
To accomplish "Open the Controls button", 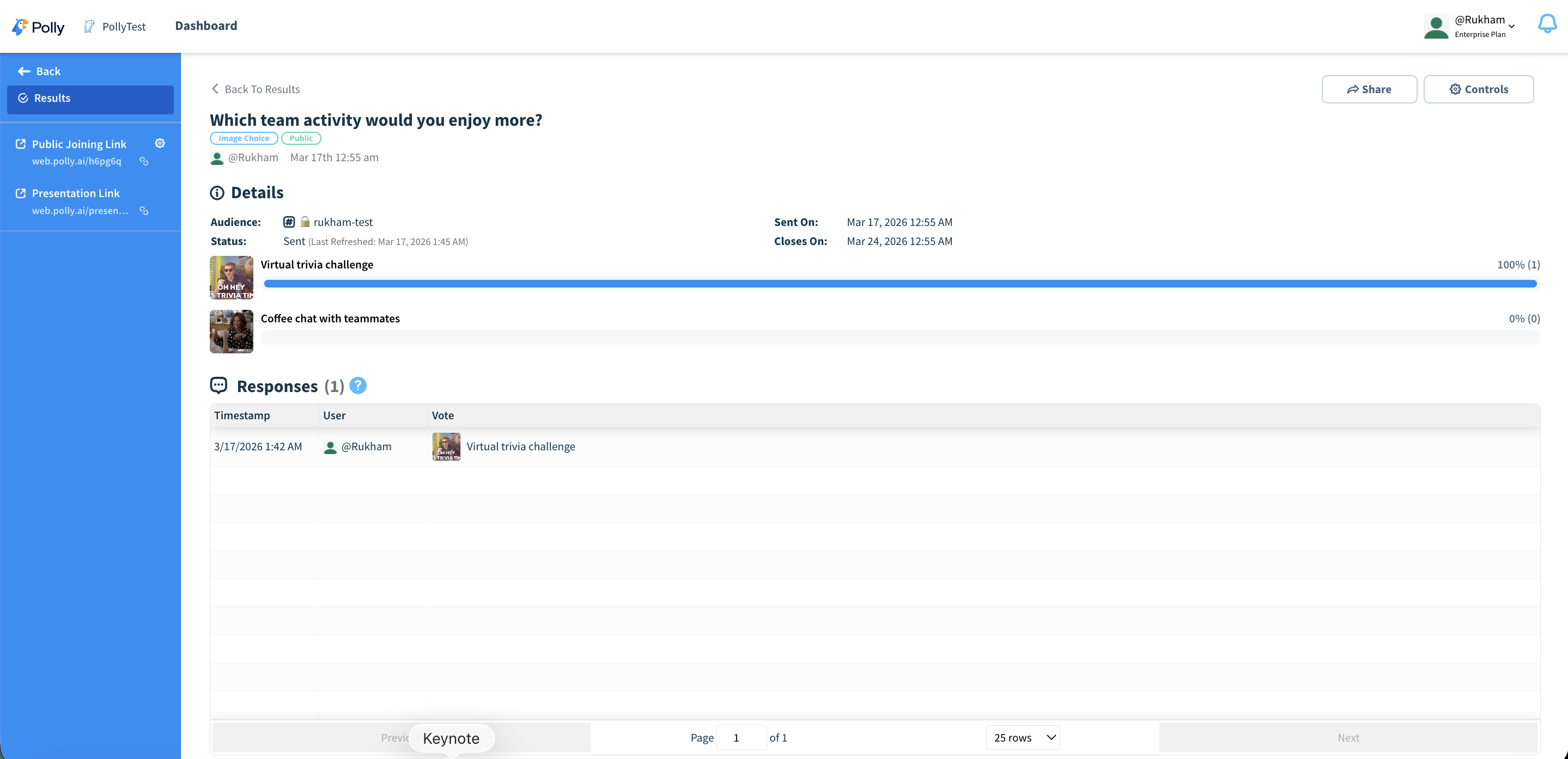I will tap(1478, 89).
